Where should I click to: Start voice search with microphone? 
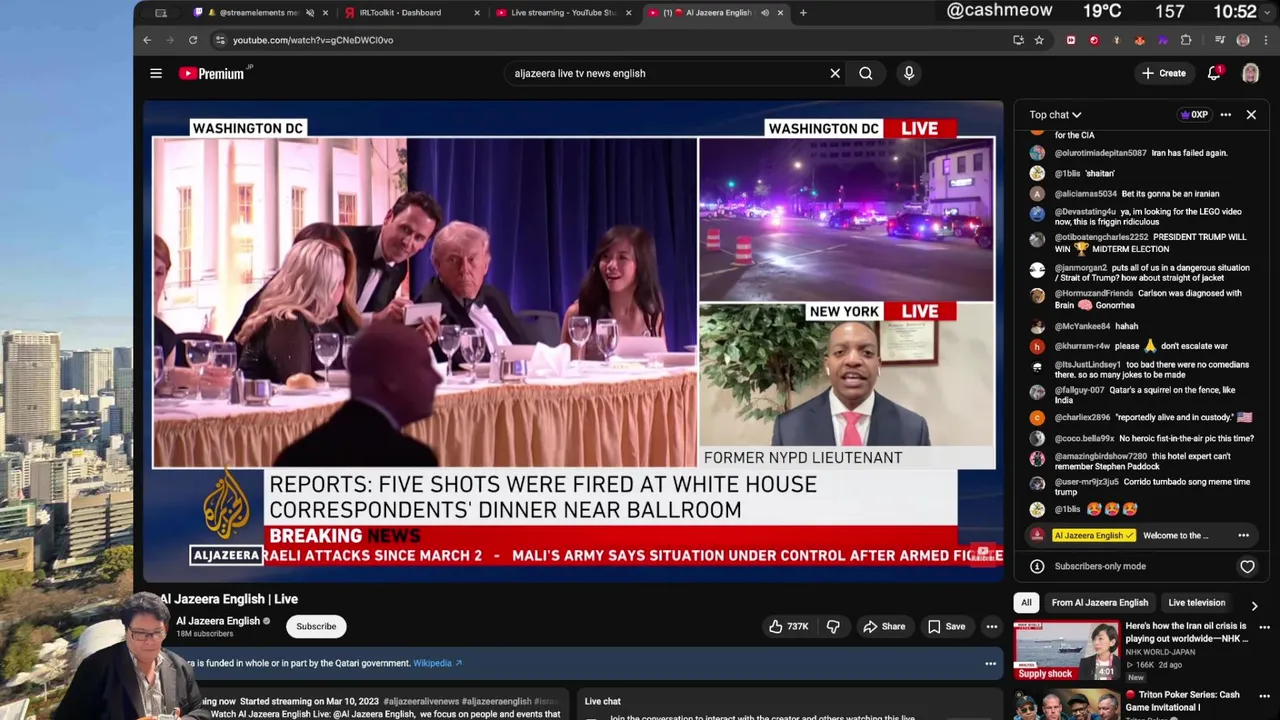[909, 73]
